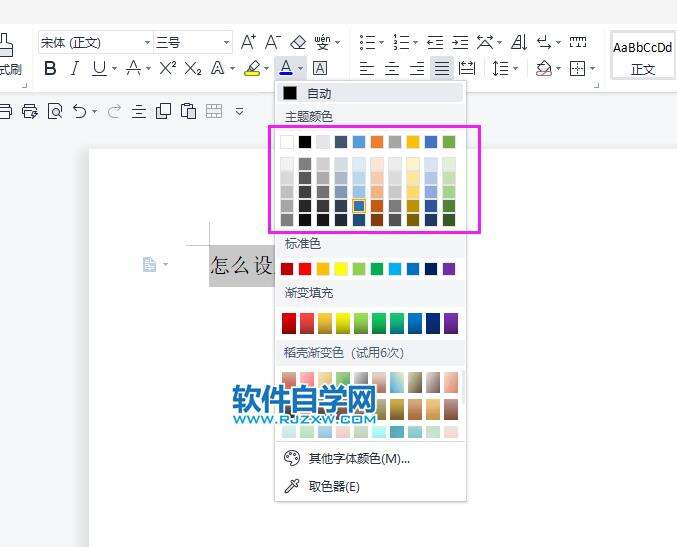Choose 自动 automatic color option
The width and height of the screenshot is (677, 547).
click(x=370, y=93)
